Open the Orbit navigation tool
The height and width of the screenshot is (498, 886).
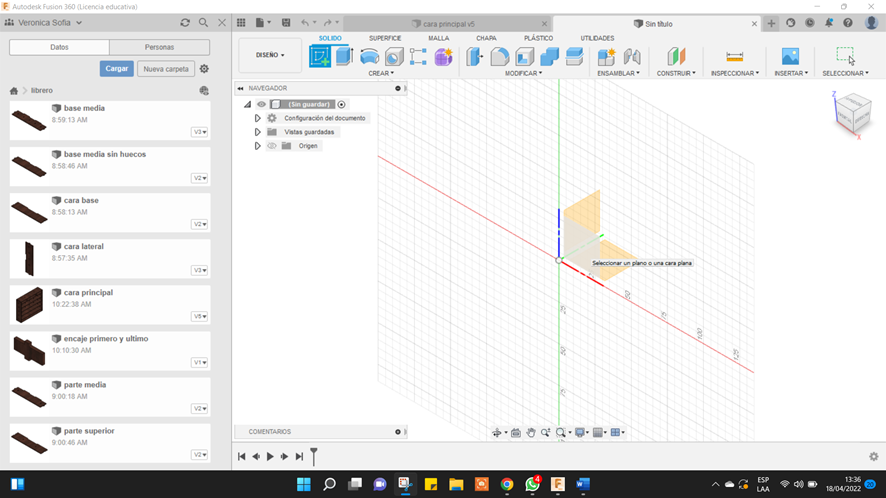pyautogui.click(x=497, y=432)
